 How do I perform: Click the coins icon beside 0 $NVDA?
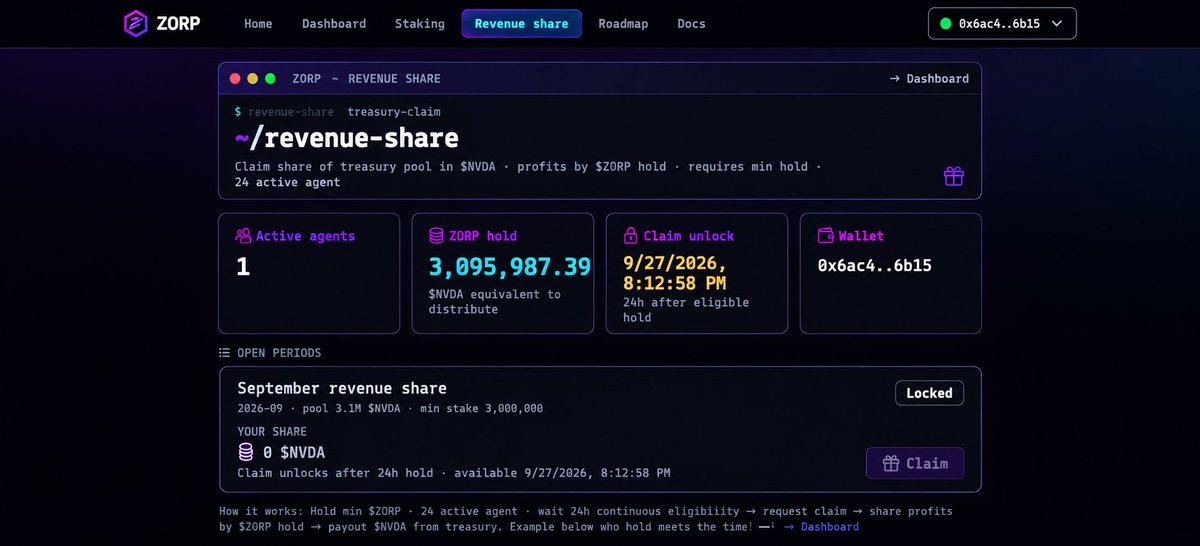pyautogui.click(x=246, y=452)
